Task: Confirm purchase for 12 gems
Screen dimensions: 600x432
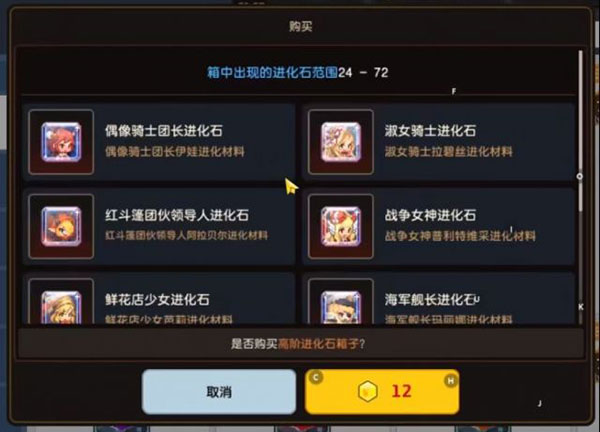Action: (x=382, y=392)
